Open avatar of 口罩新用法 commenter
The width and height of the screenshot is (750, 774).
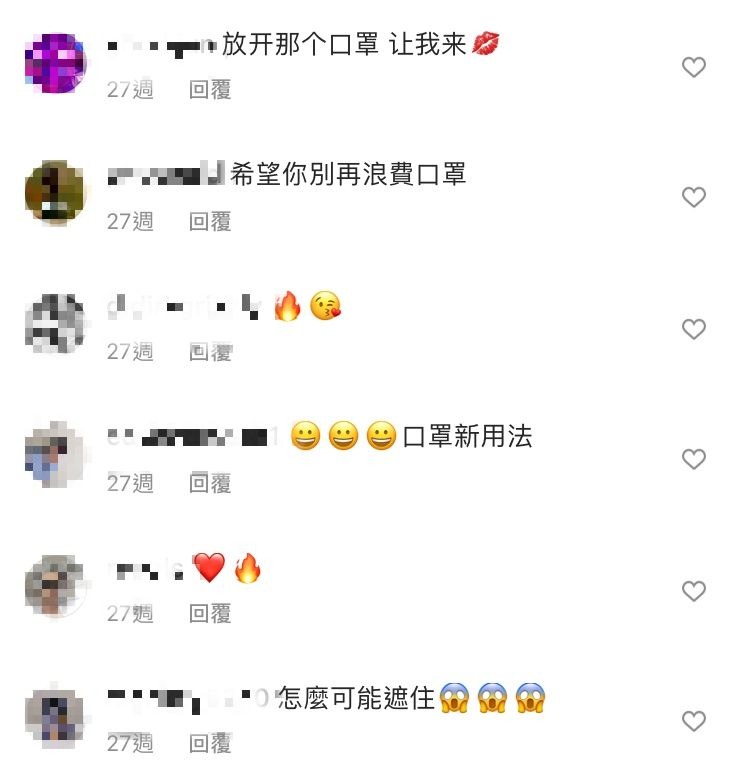pyautogui.click(x=55, y=454)
